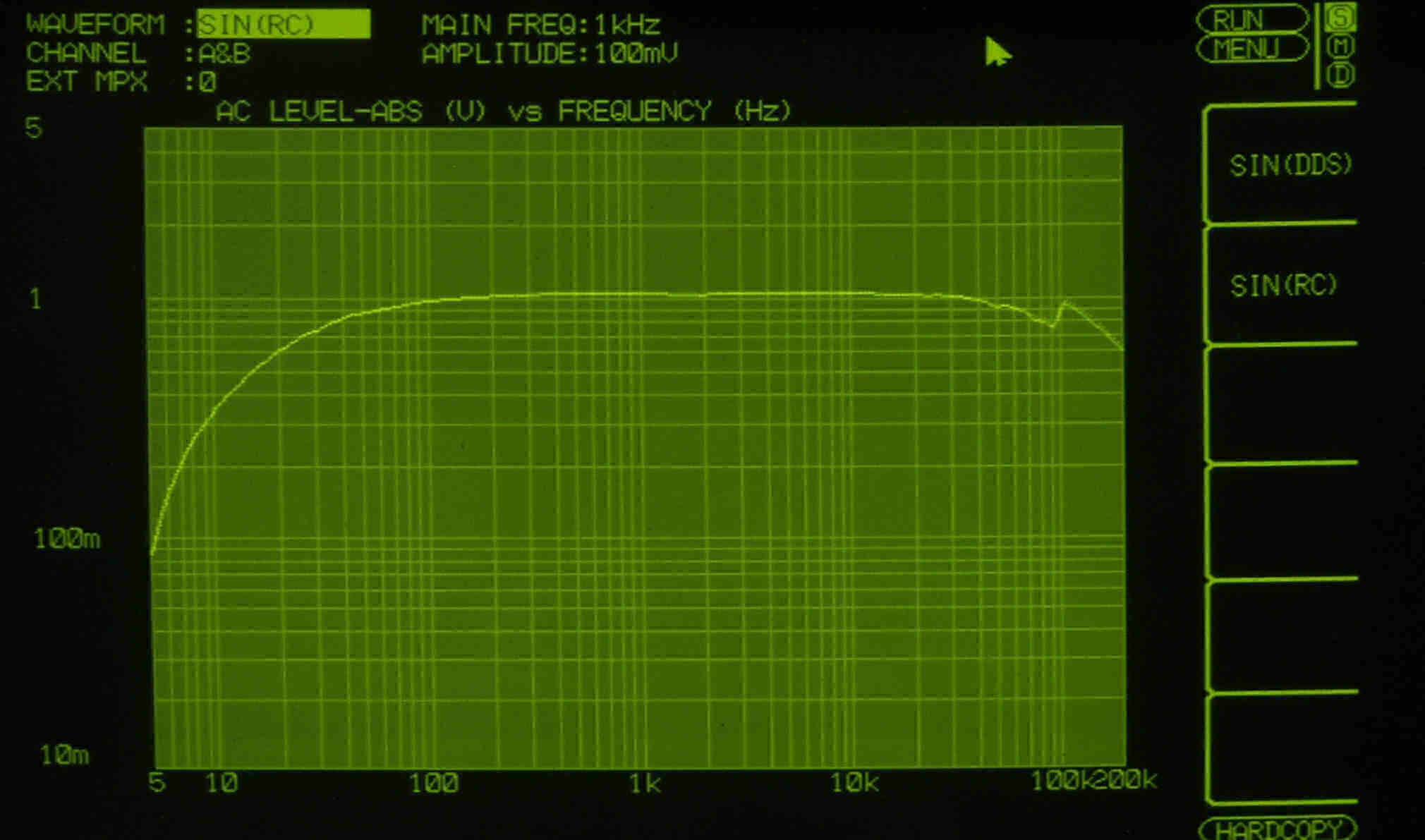Choose SIN(RC) waveform softkey

[1283, 286]
